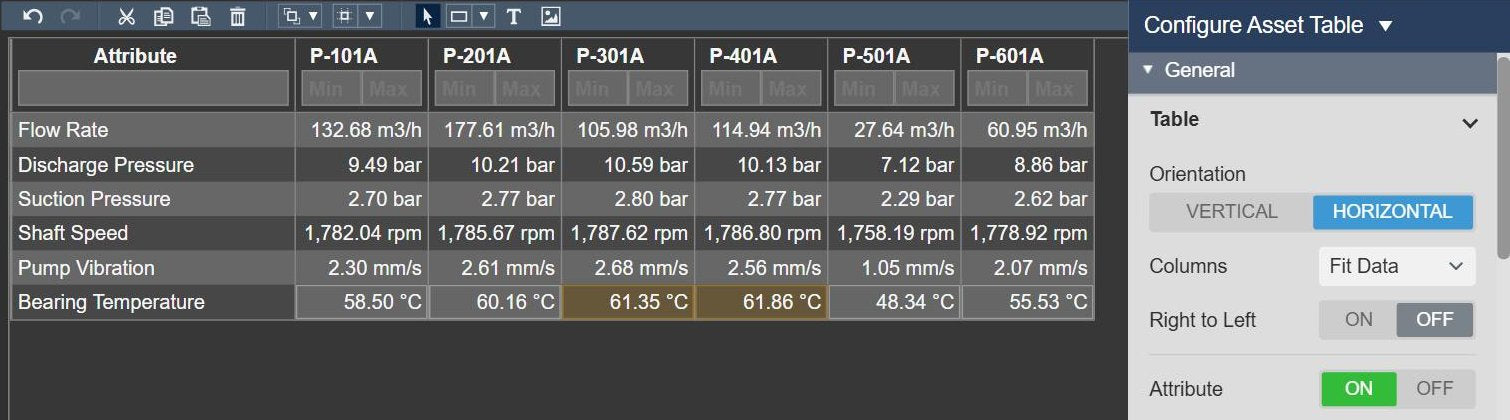The width and height of the screenshot is (1510, 420).
Task: Click the 1,758.19 rpm cell
Action: [894, 233]
